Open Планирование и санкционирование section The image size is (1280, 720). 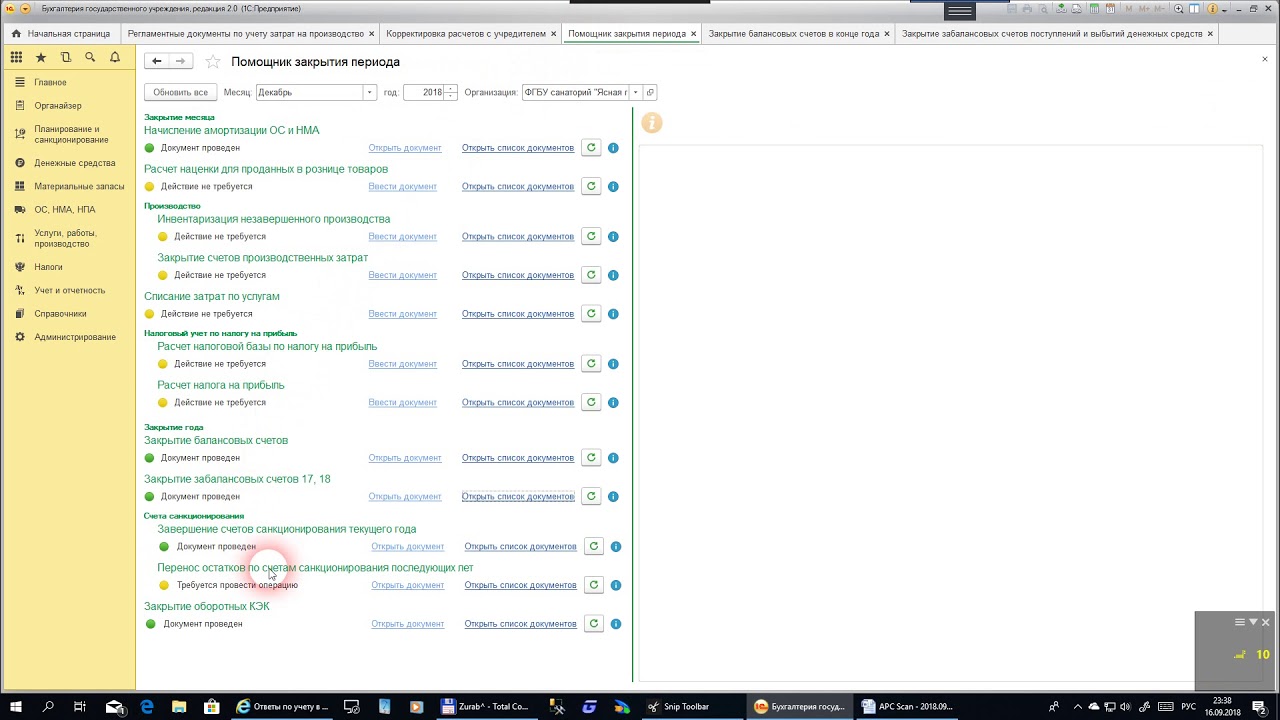(x=71, y=134)
